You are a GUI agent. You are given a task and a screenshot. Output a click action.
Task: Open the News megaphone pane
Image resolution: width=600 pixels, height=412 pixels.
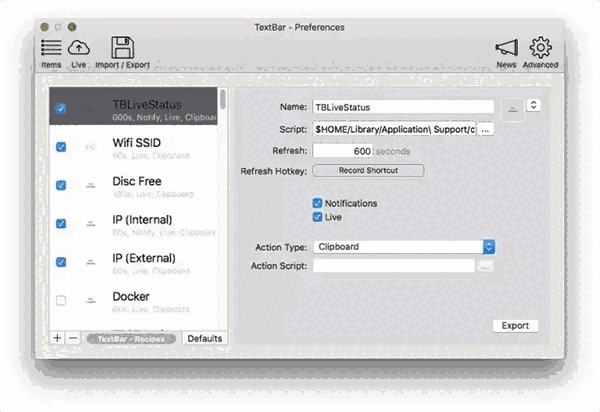point(506,54)
